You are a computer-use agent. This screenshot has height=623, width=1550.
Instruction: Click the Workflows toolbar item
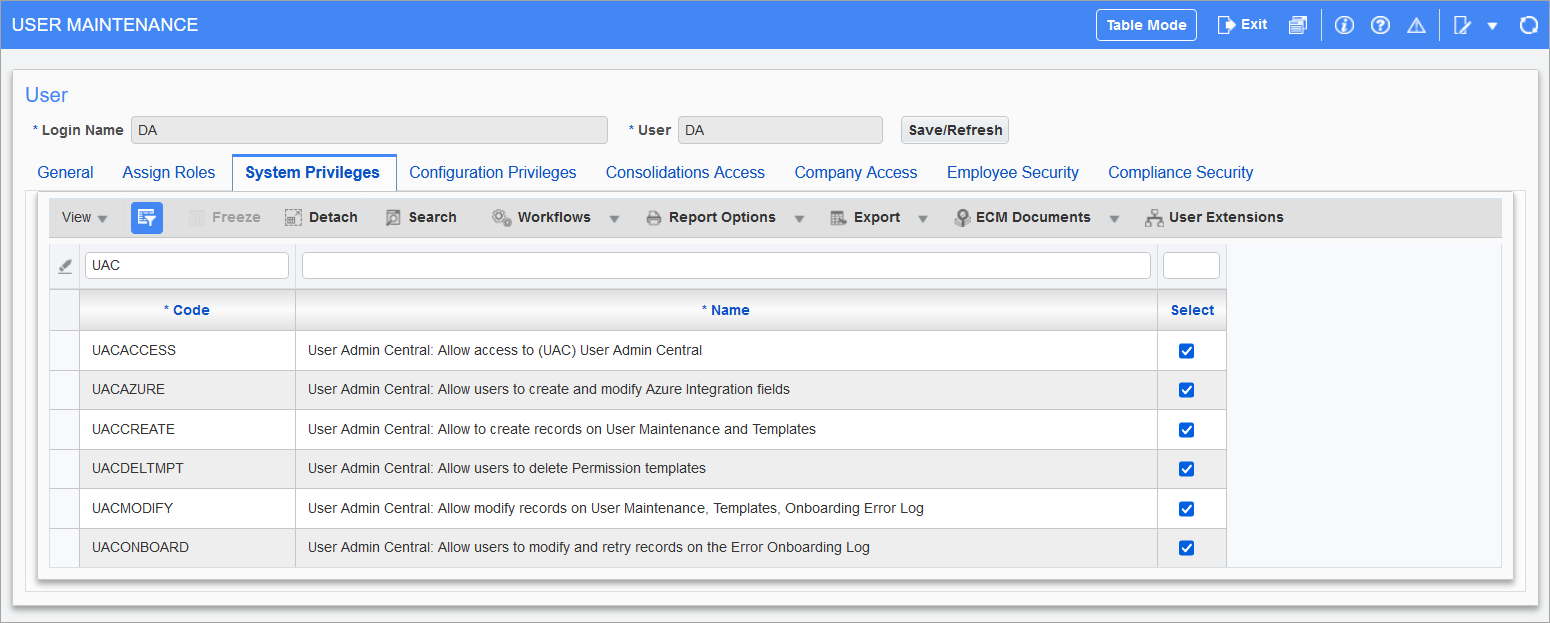tap(542, 217)
